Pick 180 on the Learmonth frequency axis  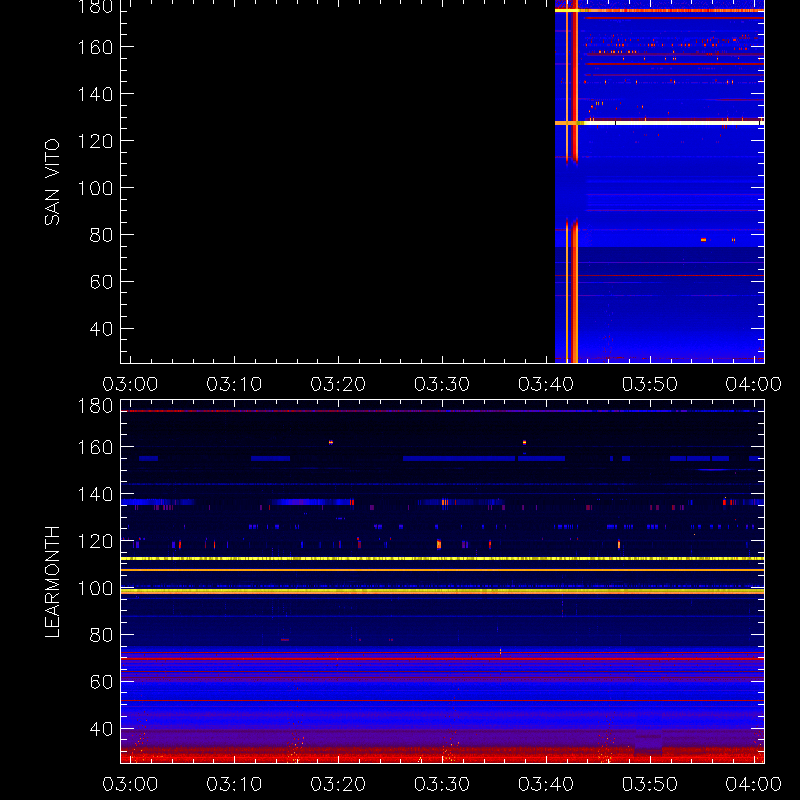pyautogui.click(x=95, y=407)
